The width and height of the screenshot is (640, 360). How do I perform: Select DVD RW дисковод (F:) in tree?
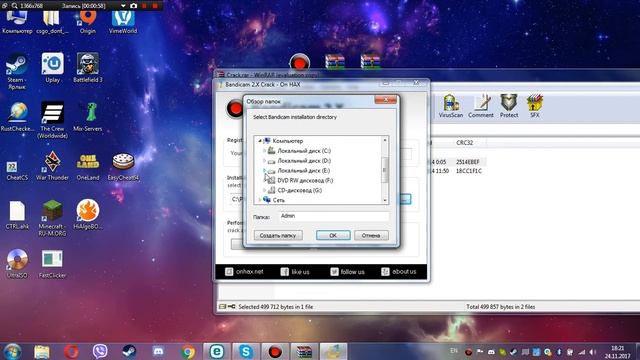[305, 180]
